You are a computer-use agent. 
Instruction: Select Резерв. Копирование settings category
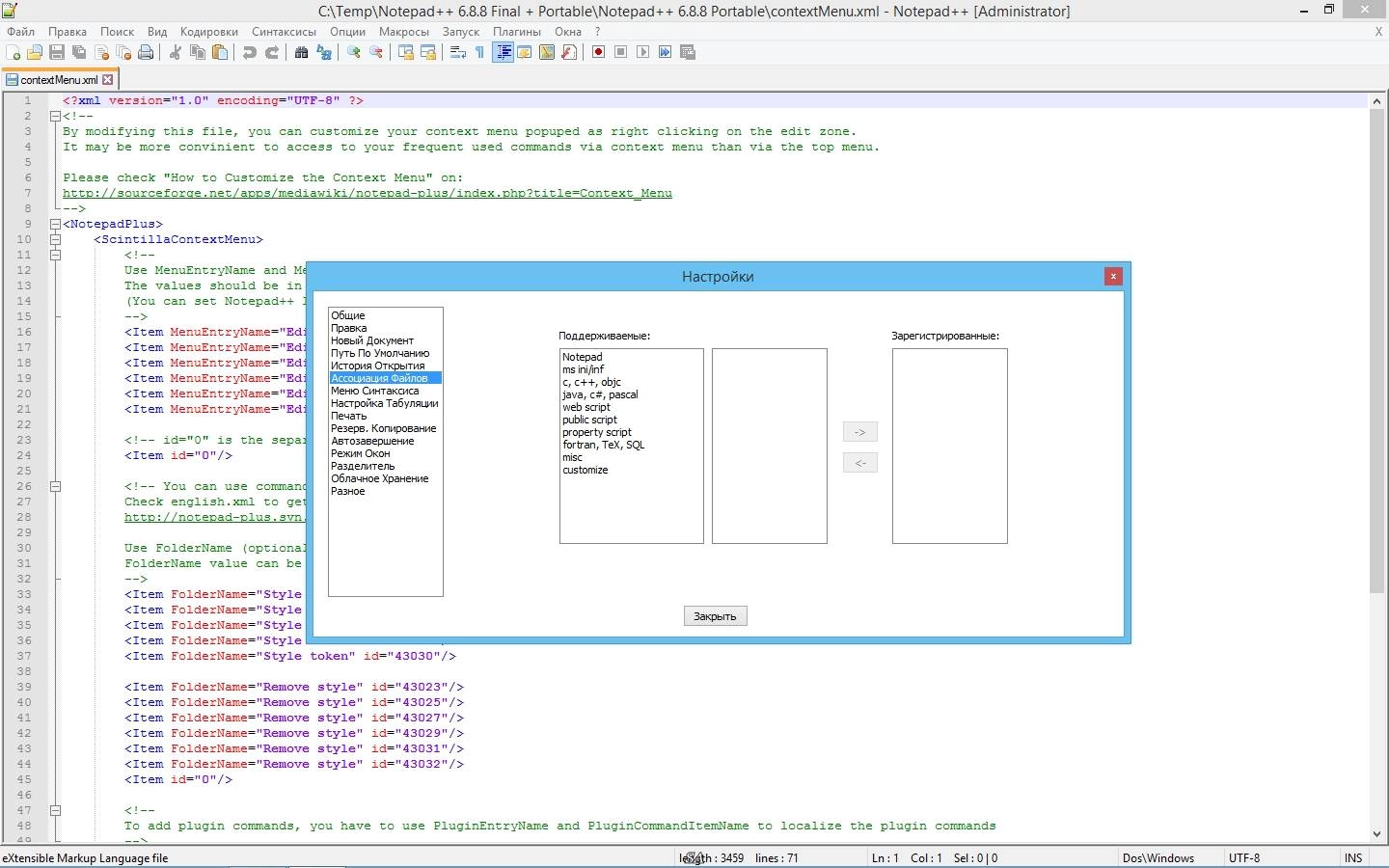[384, 428]
